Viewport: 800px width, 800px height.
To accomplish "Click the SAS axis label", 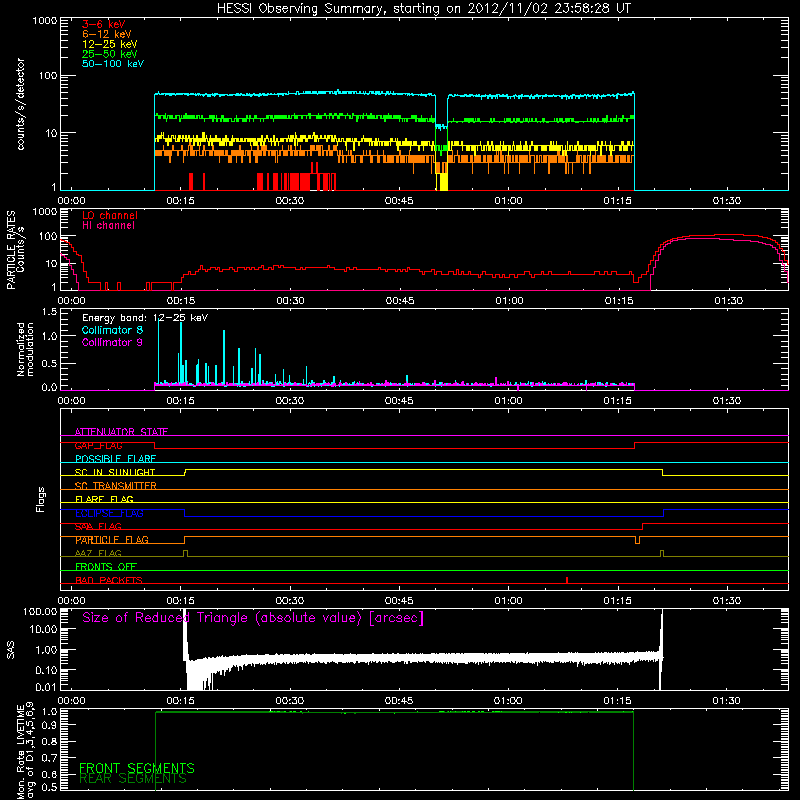I will [11, 650].
